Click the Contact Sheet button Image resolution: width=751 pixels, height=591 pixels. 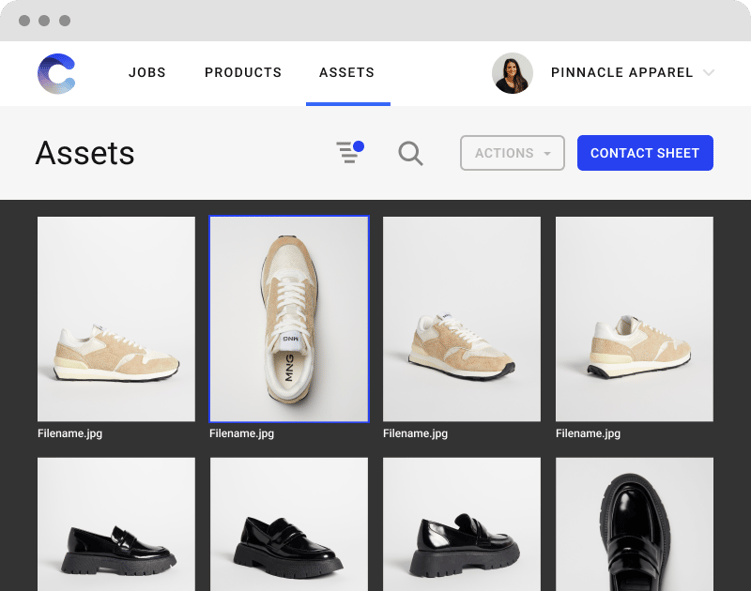click(x=645, y=153)
